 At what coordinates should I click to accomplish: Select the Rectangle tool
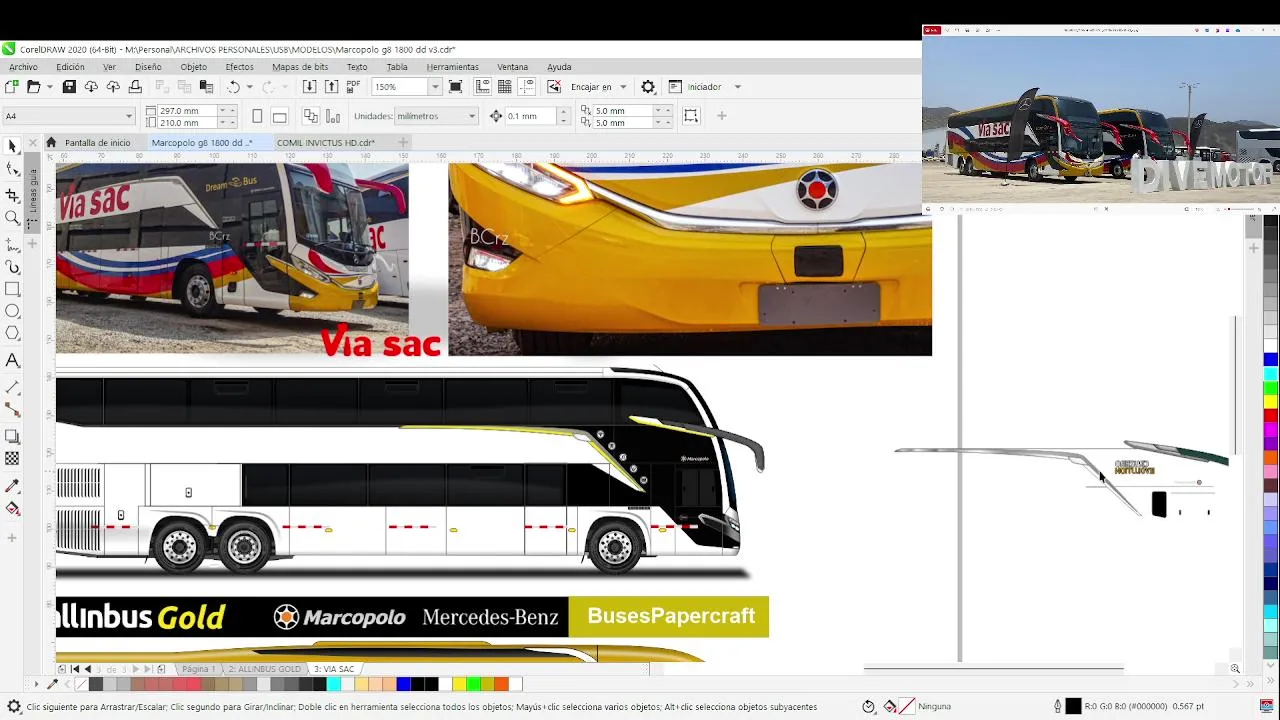pos(12,290)
